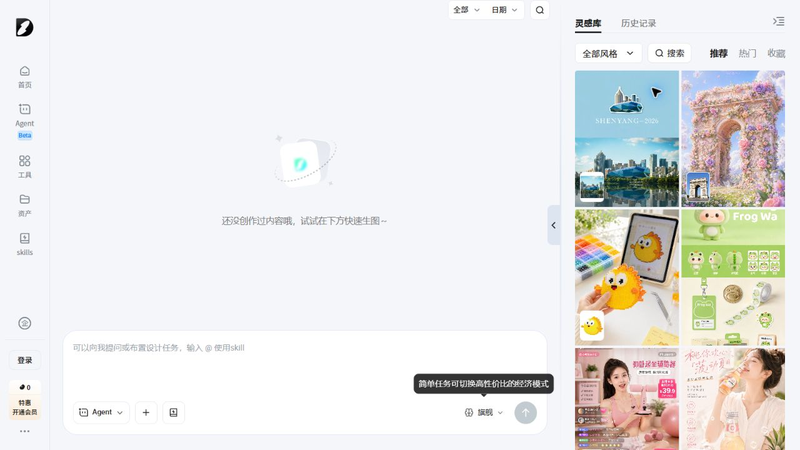Click 特惠开通会员 membership offer
800x450 pixels.
(x=24, y=407)
